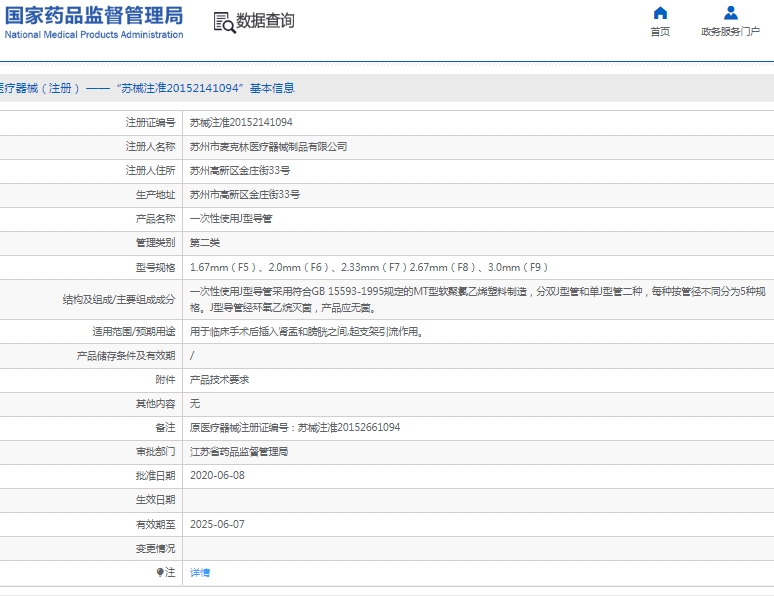Click the 数据查询 heading text
Image resolution: width=774 pixels, height=596 pixels.
tap(266, 21)
